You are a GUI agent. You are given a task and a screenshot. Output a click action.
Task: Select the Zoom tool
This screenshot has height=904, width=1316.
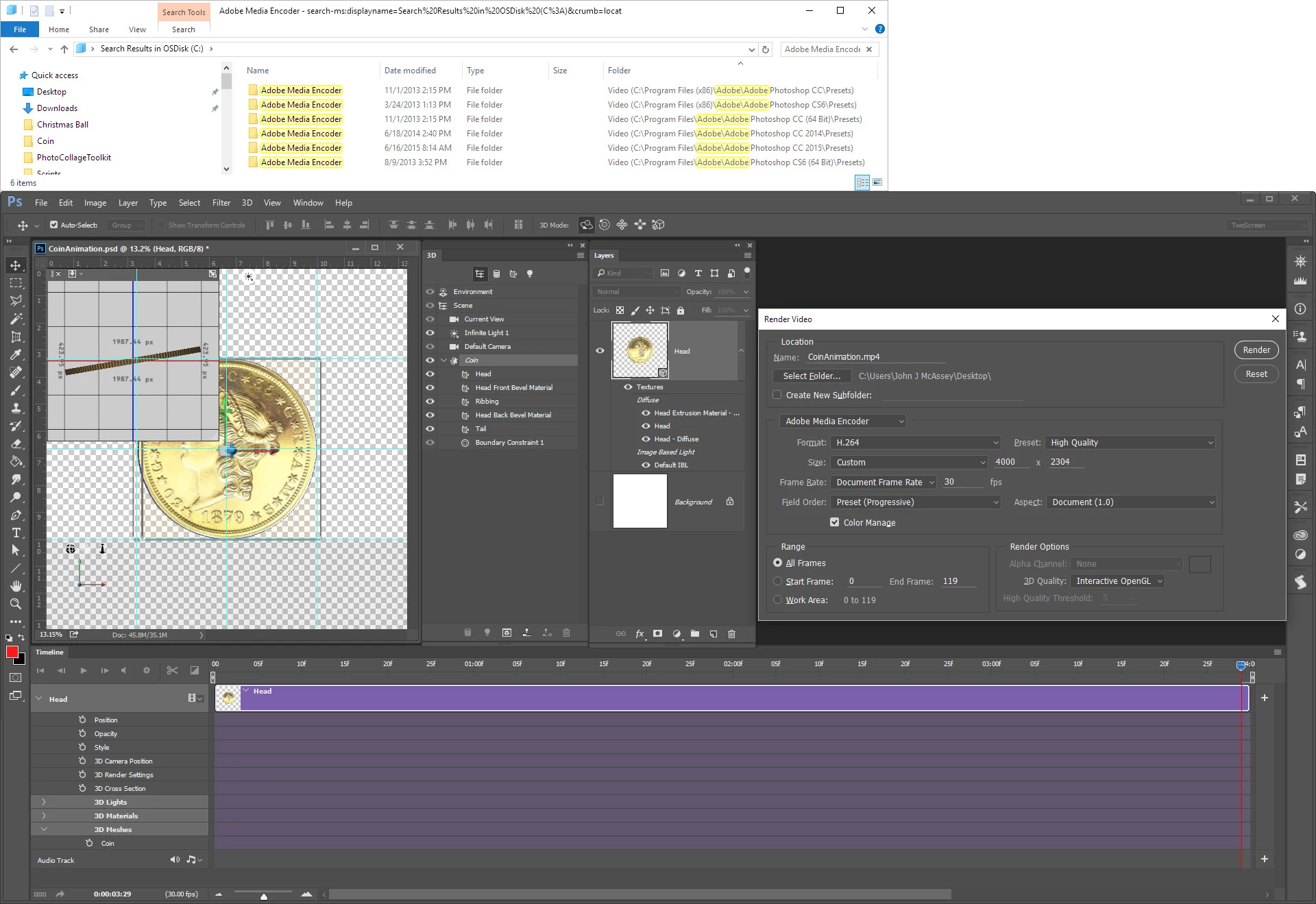pos(15,604)
